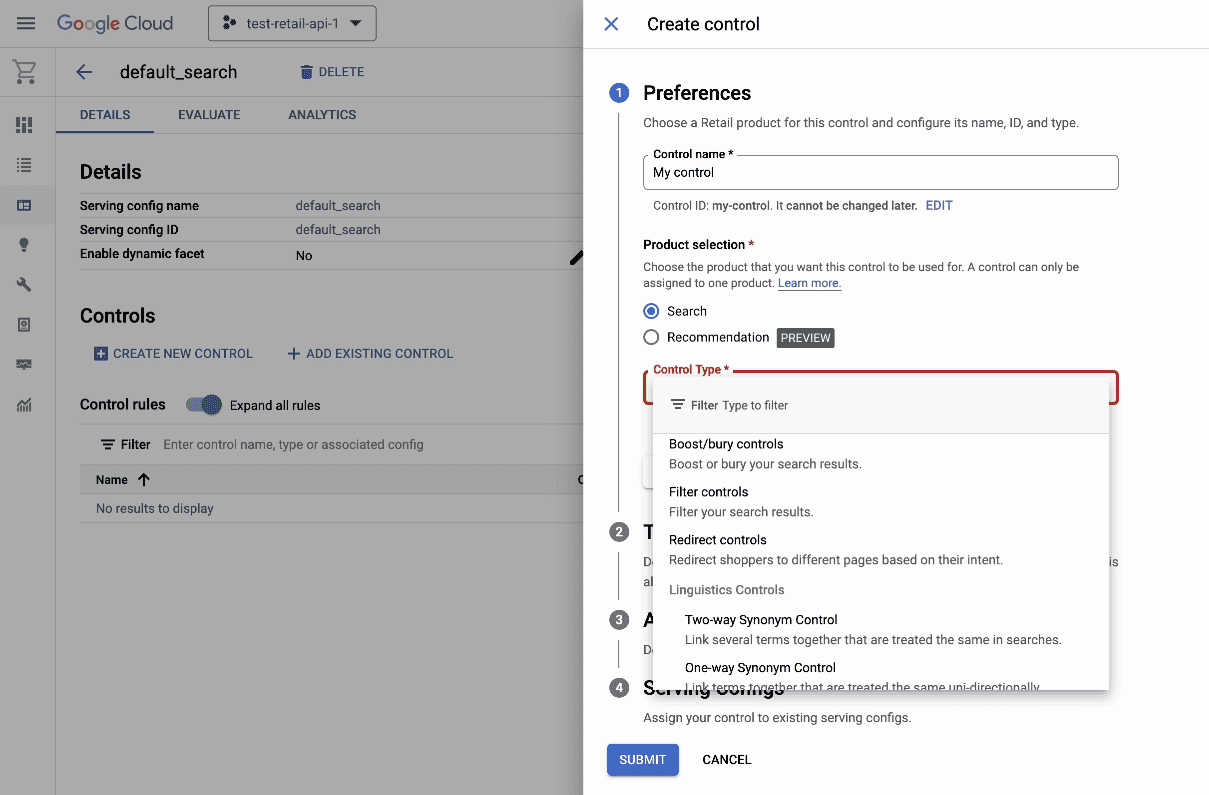Click the "No results to display" row
The height and width of the screenshot is (795, 1209).
tap(331, 508)
